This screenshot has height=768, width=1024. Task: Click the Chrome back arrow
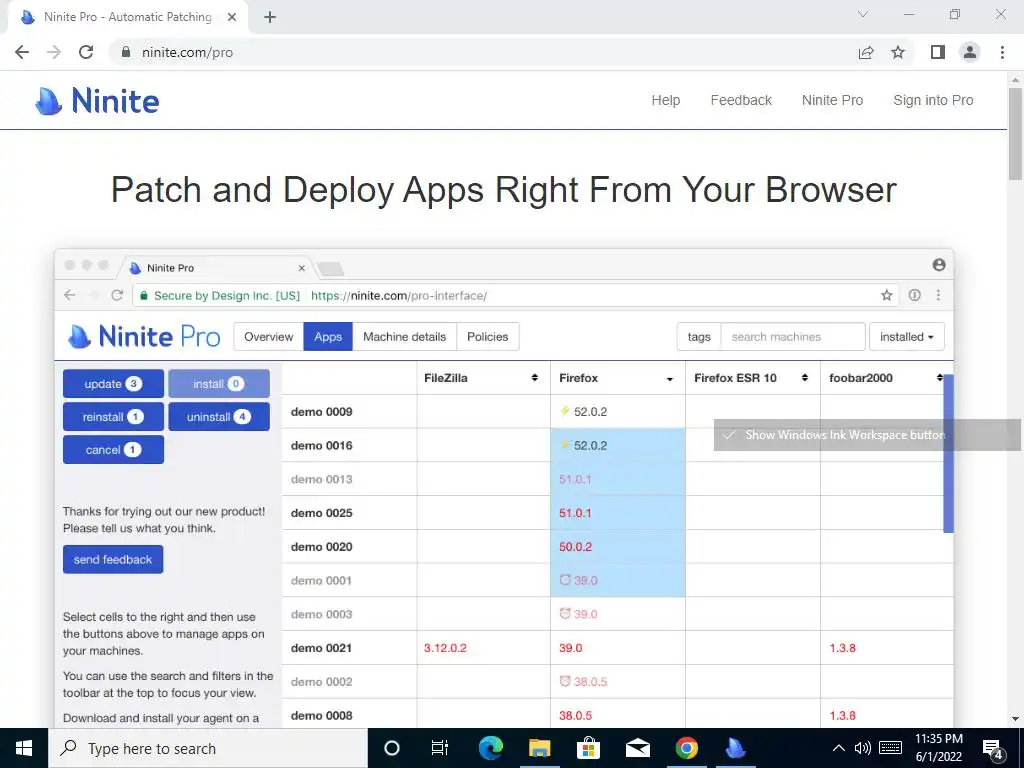click(22, 52)
